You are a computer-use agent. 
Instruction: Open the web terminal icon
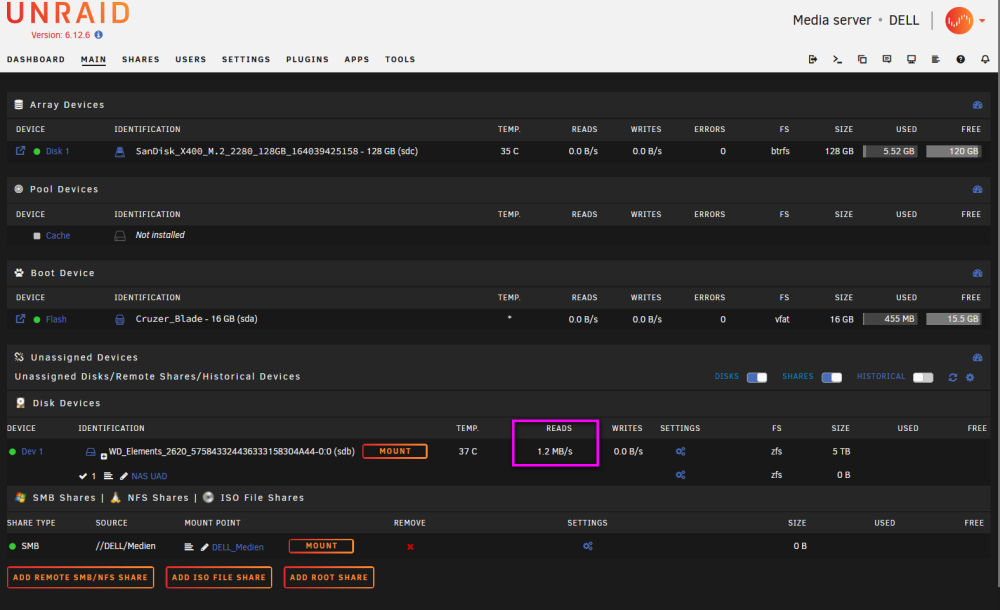click(x=837, y=59)
